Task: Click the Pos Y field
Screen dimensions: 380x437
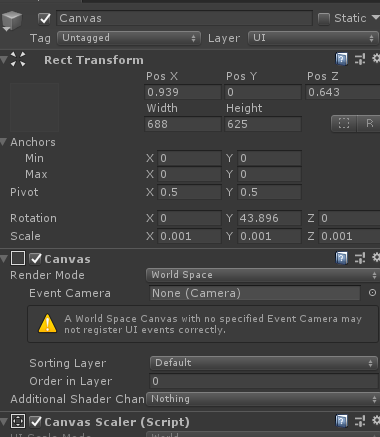Action: tap(263, 92)
